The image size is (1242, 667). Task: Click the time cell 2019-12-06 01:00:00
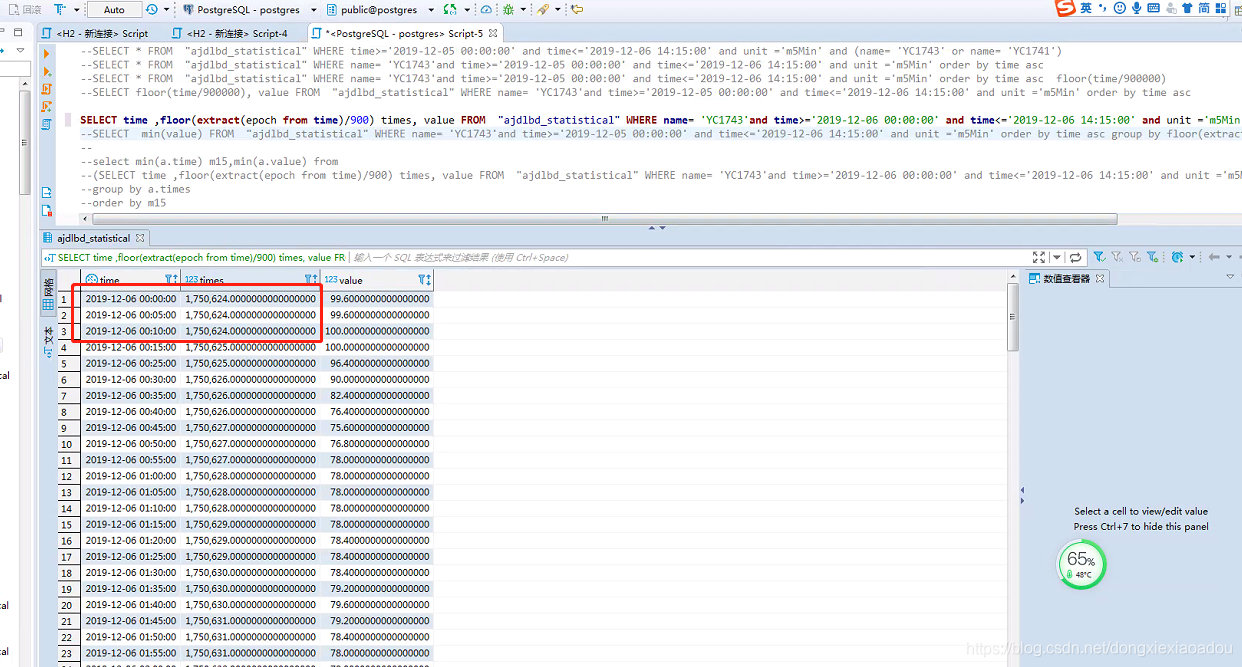[x=131, y=476]
